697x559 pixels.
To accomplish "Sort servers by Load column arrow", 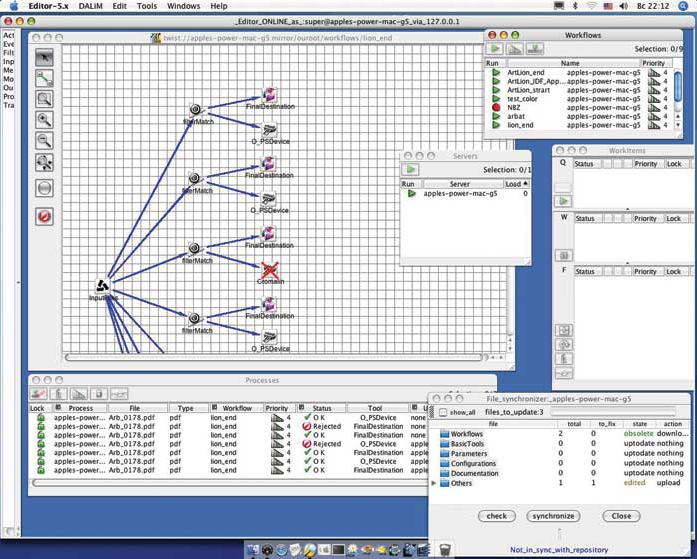I will click(525, 184).
